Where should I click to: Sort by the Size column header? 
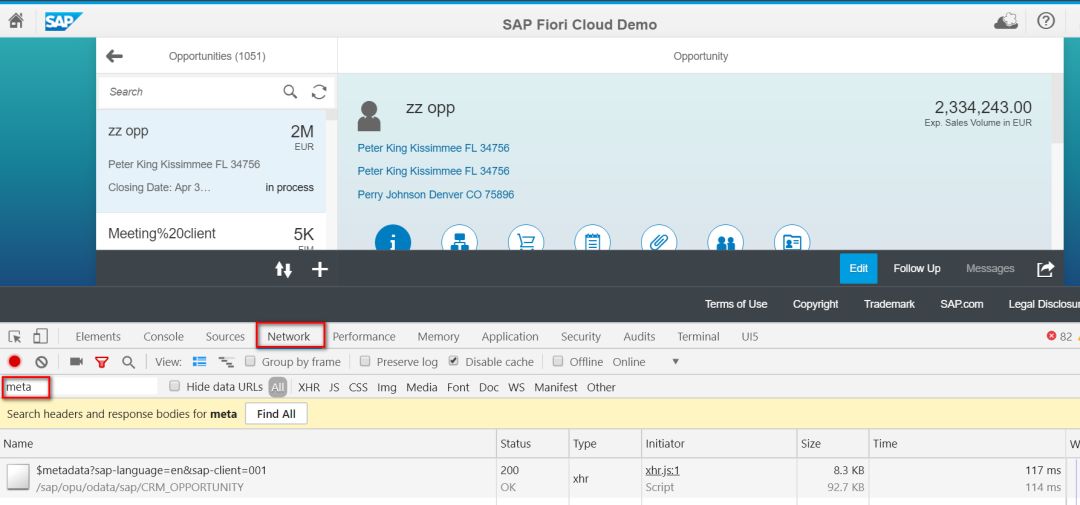833,444
